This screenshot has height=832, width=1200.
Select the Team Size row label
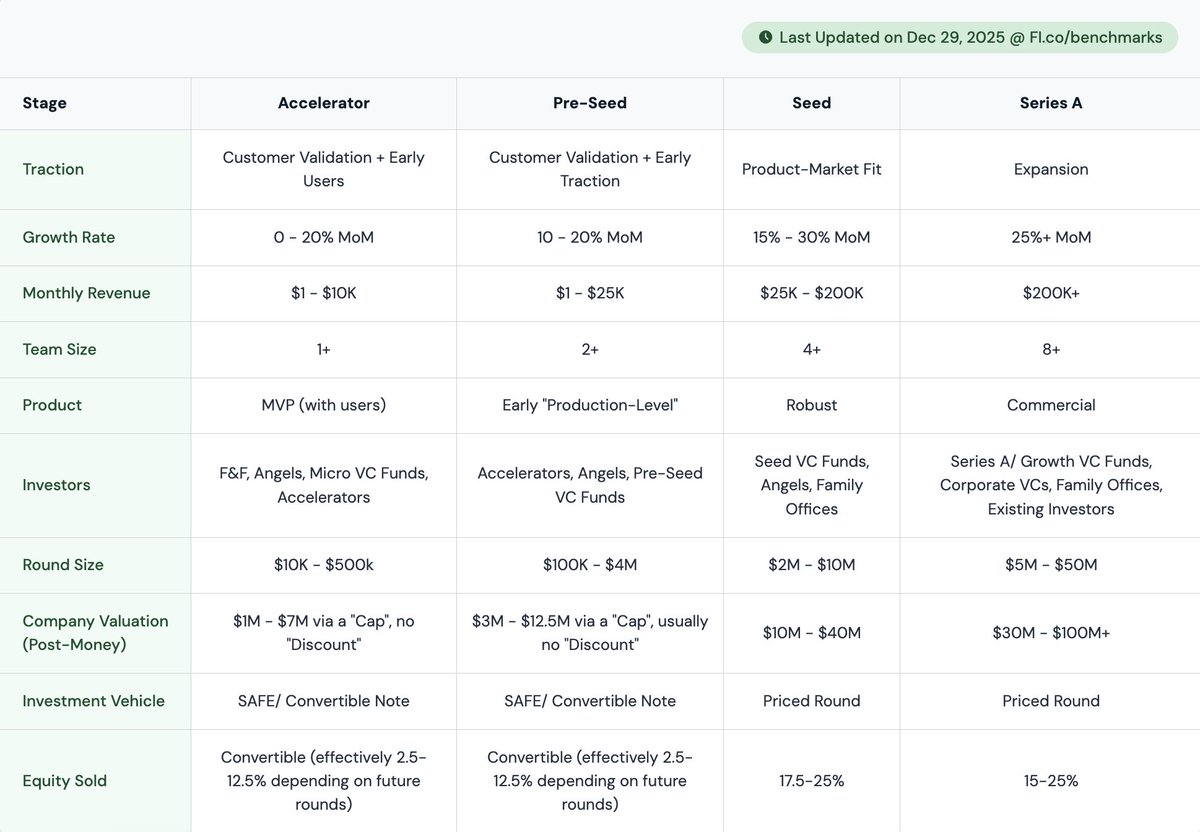point(59,349)
